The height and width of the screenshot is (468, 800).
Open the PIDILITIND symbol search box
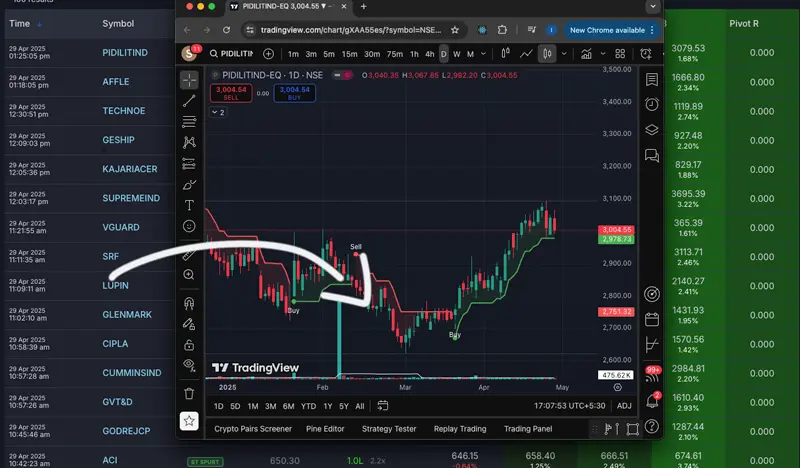(x=231, y=54)
